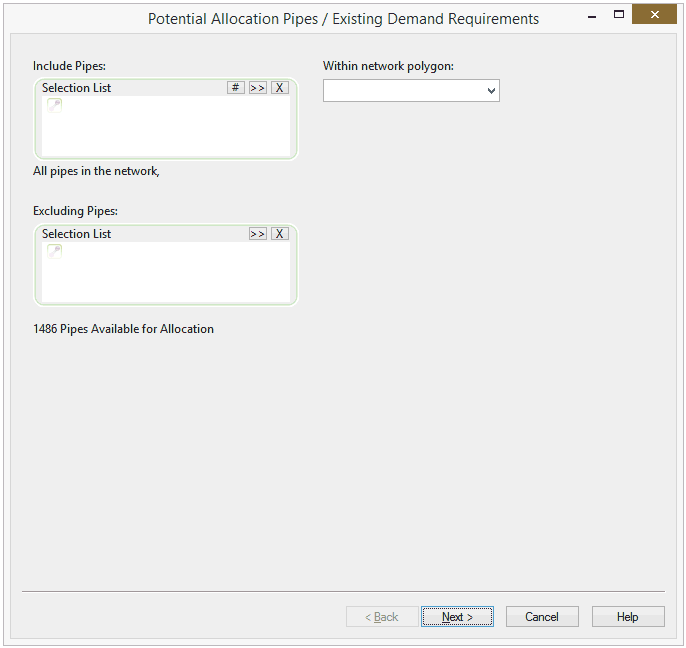Minimize the dialog window
The width and height of the screenshot is (686, 648).
[x=589, y=15]
